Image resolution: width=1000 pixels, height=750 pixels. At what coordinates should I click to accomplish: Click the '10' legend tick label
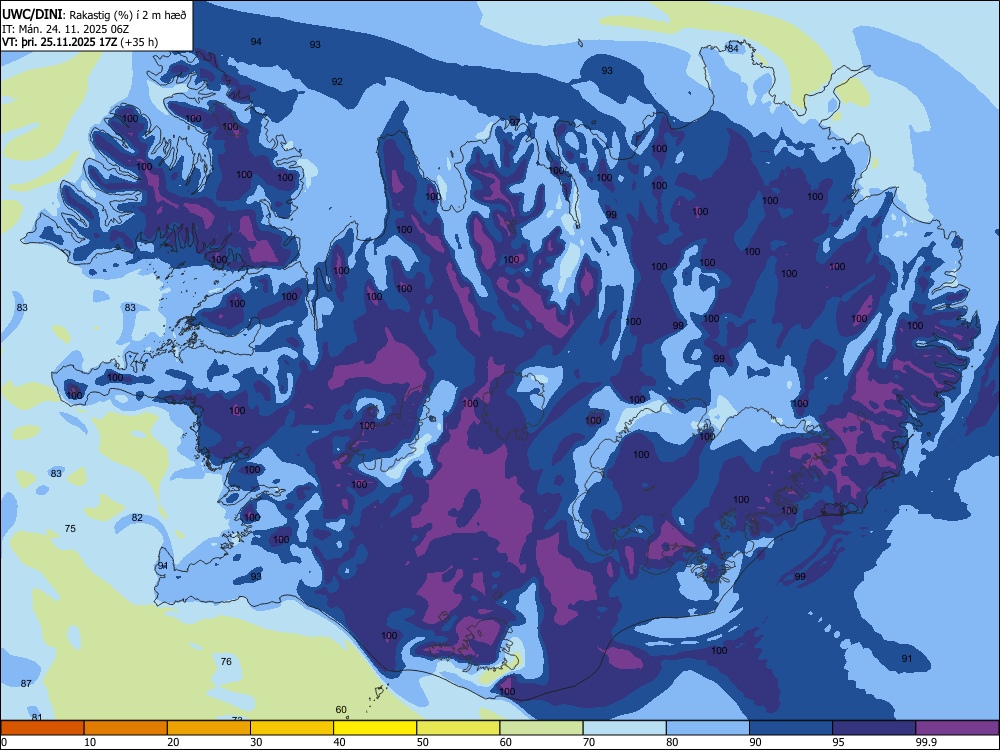(90, 742)
